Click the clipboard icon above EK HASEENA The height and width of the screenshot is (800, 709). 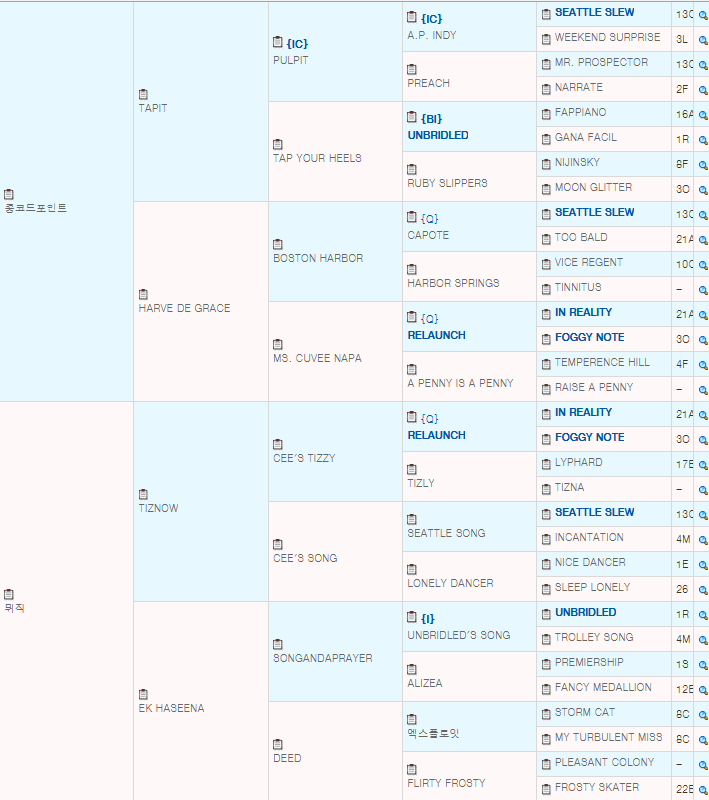point(143,694)
